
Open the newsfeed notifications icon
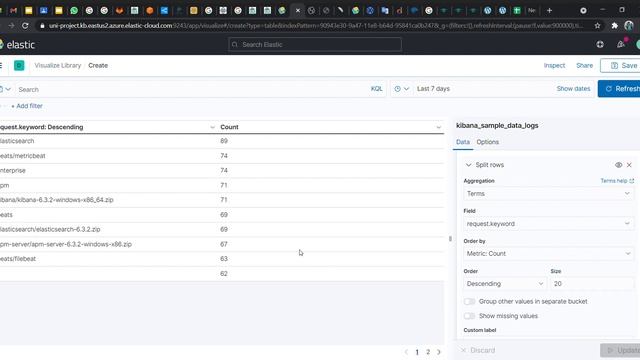(621, 44)
